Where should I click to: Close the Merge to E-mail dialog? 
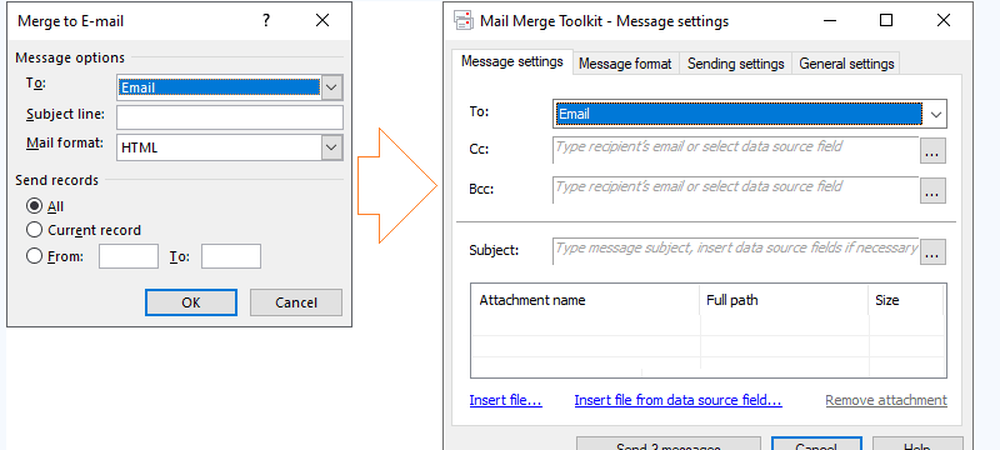323,20
